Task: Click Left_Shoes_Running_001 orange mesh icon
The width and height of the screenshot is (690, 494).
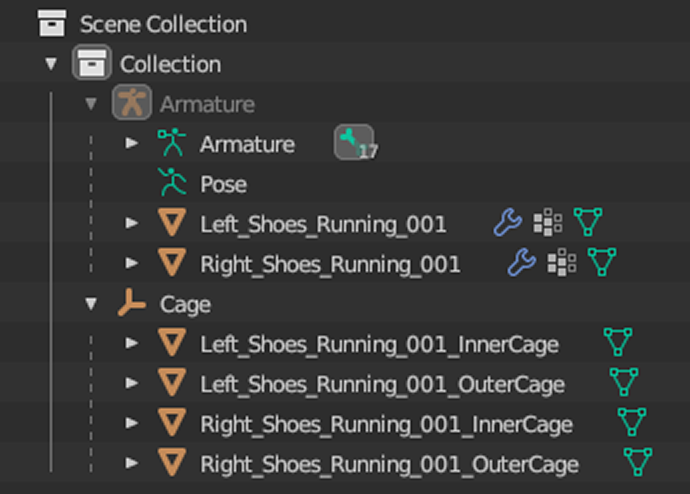Action: point(172,223)
